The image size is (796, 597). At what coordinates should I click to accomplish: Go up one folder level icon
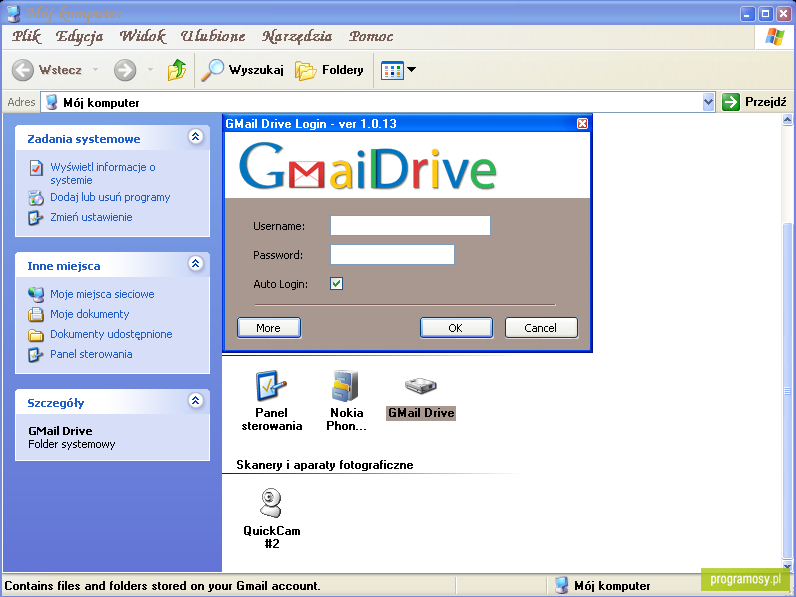pyautogui.click(x=177, y=70)
